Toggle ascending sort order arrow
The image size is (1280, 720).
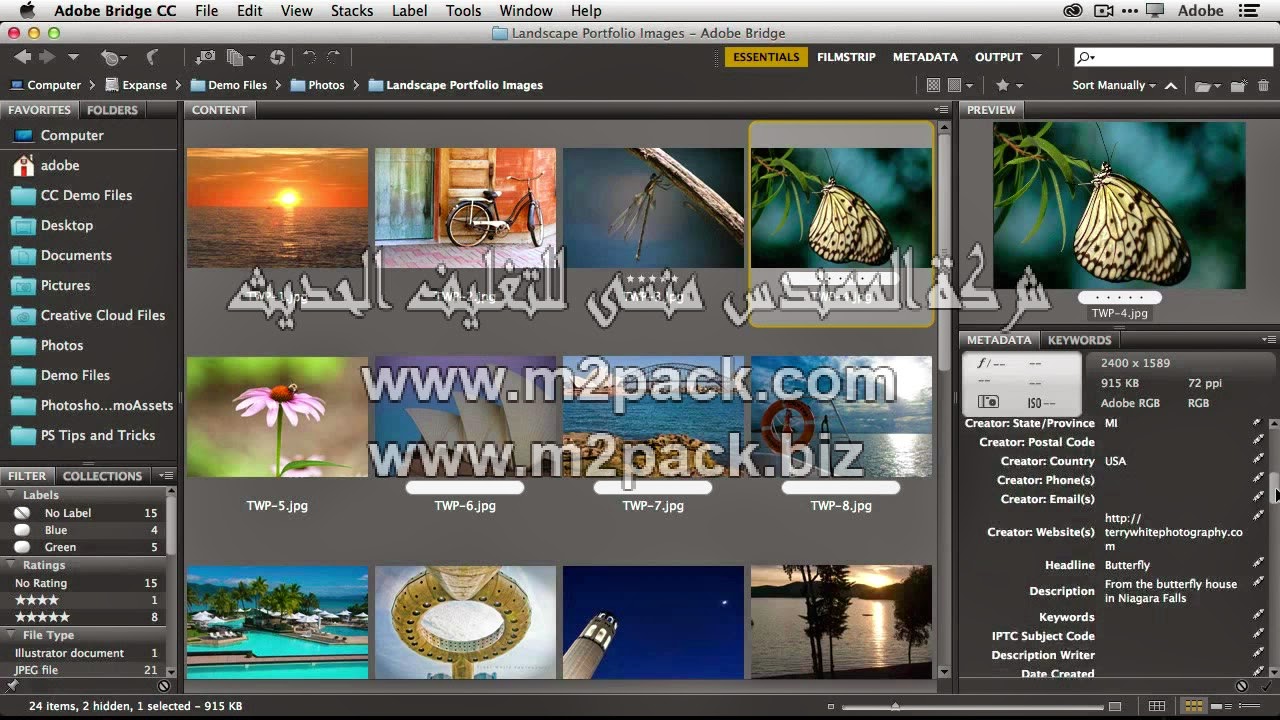point(1171,86)
